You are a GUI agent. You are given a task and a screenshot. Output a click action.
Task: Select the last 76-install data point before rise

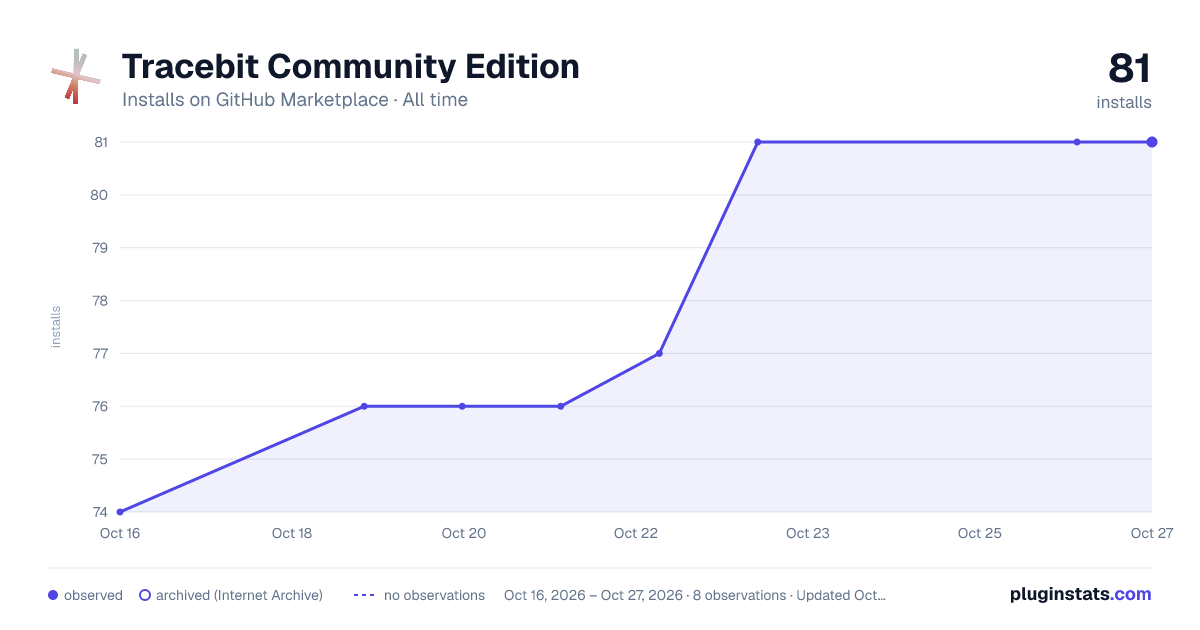561,406
